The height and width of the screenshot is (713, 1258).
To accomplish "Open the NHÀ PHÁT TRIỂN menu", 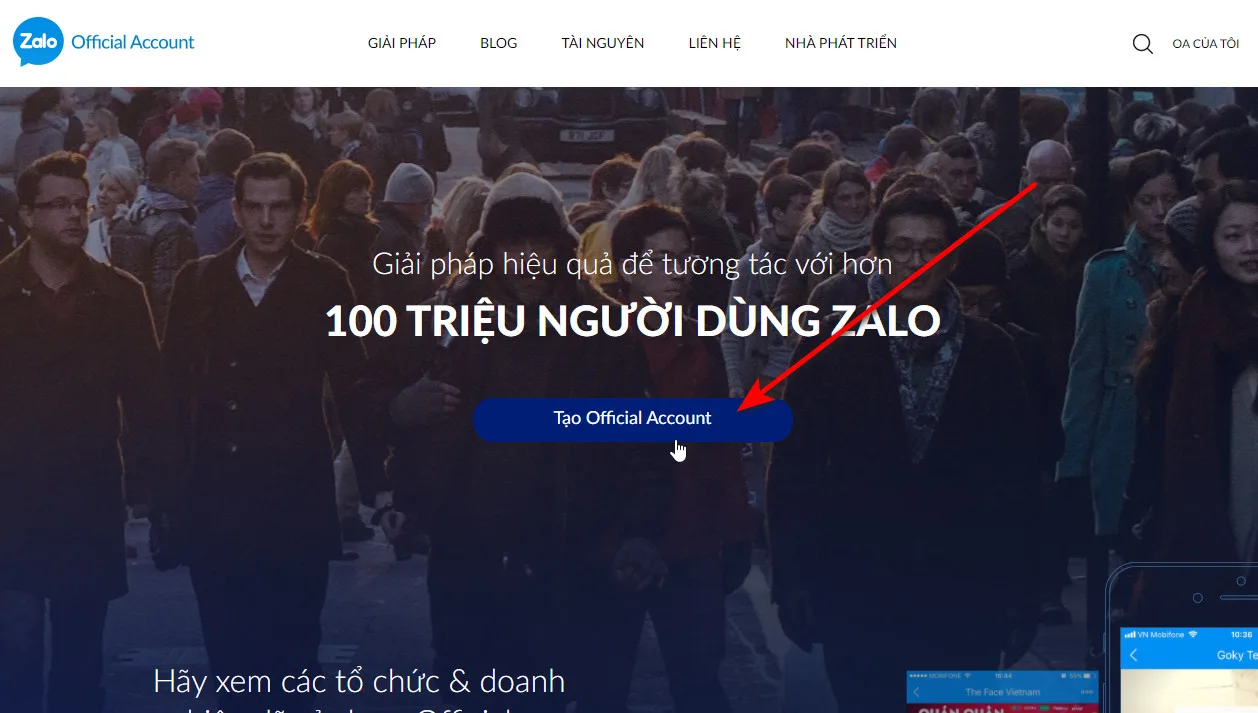I will [841, 43].
